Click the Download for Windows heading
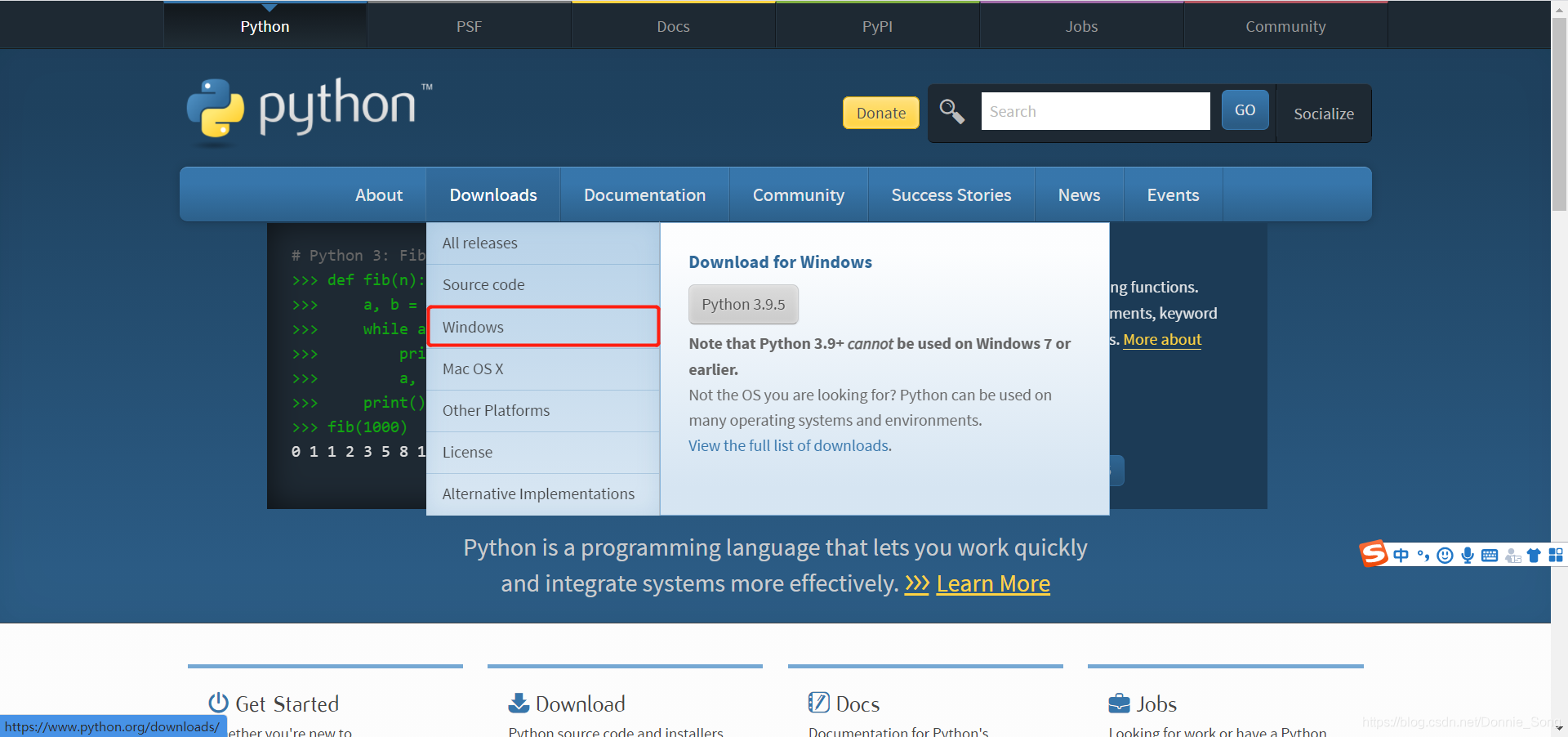Viewport: 1568px width, 737px height. tap(780, 262)
